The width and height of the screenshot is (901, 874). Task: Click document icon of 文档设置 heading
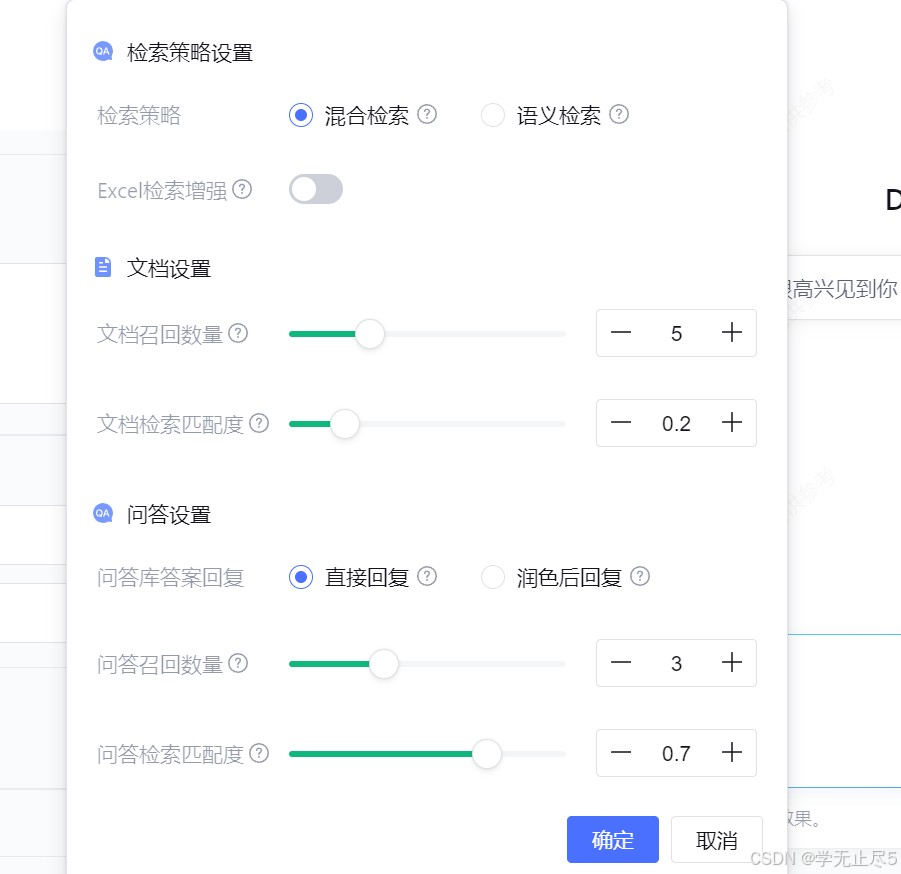(x=103, y=267)
